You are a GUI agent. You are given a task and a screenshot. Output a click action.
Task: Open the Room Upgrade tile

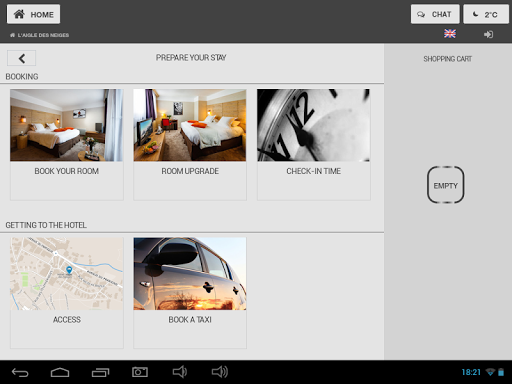190,144
